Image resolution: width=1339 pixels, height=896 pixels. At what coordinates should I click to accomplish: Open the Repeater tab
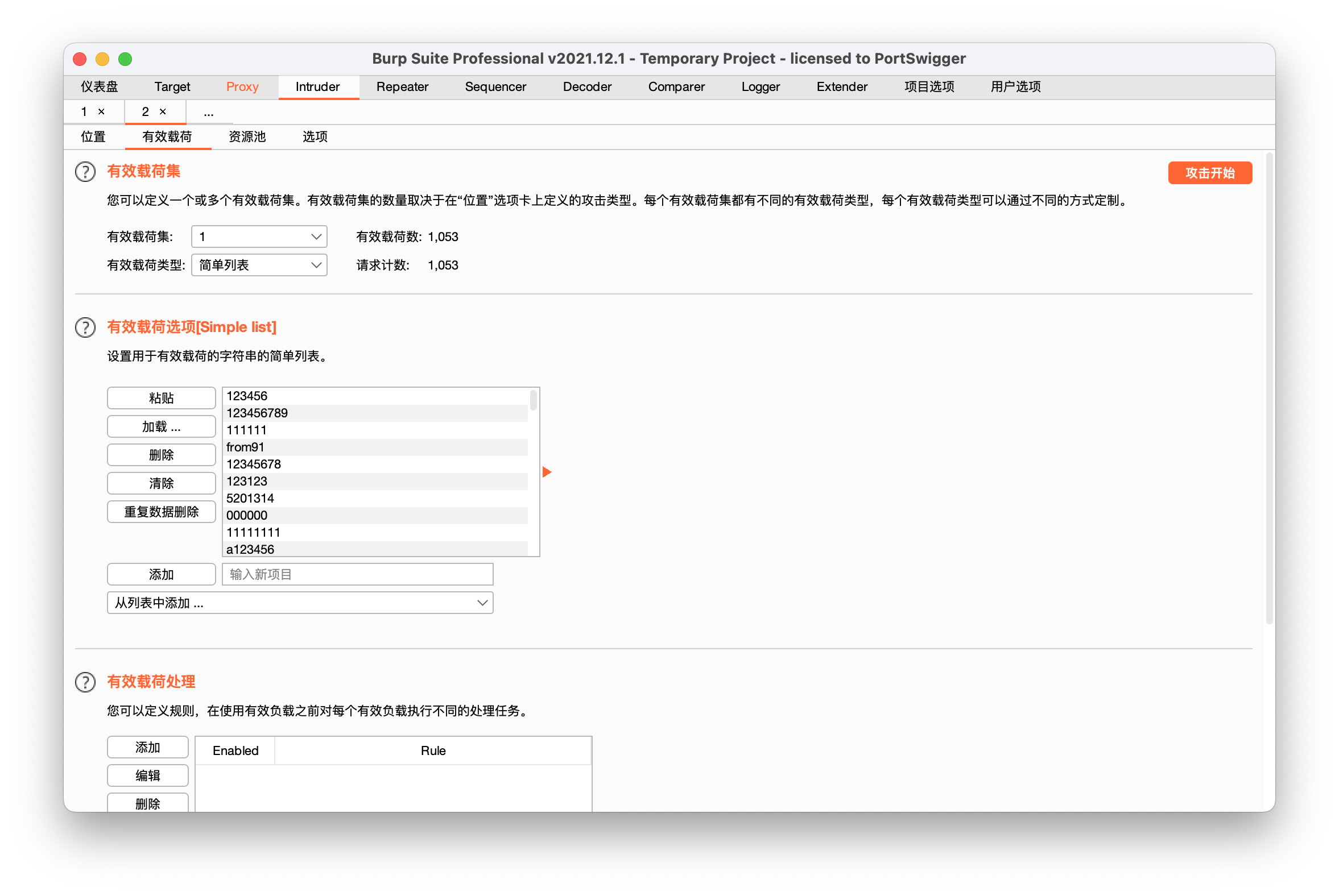(403, 87)
